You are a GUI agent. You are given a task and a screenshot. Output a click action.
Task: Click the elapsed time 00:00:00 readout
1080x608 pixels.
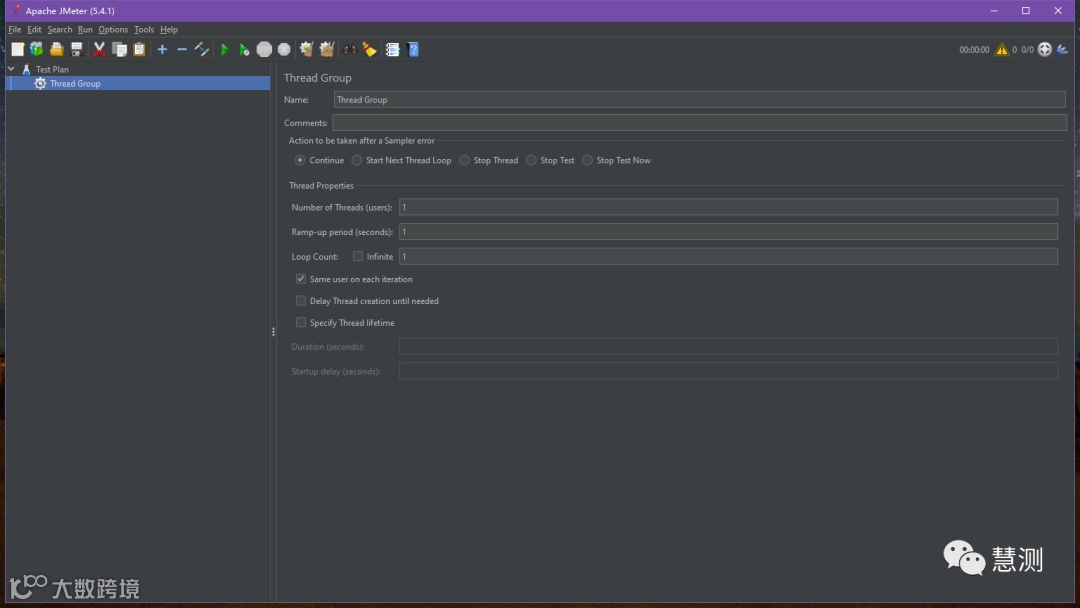(x=974, y=50)
